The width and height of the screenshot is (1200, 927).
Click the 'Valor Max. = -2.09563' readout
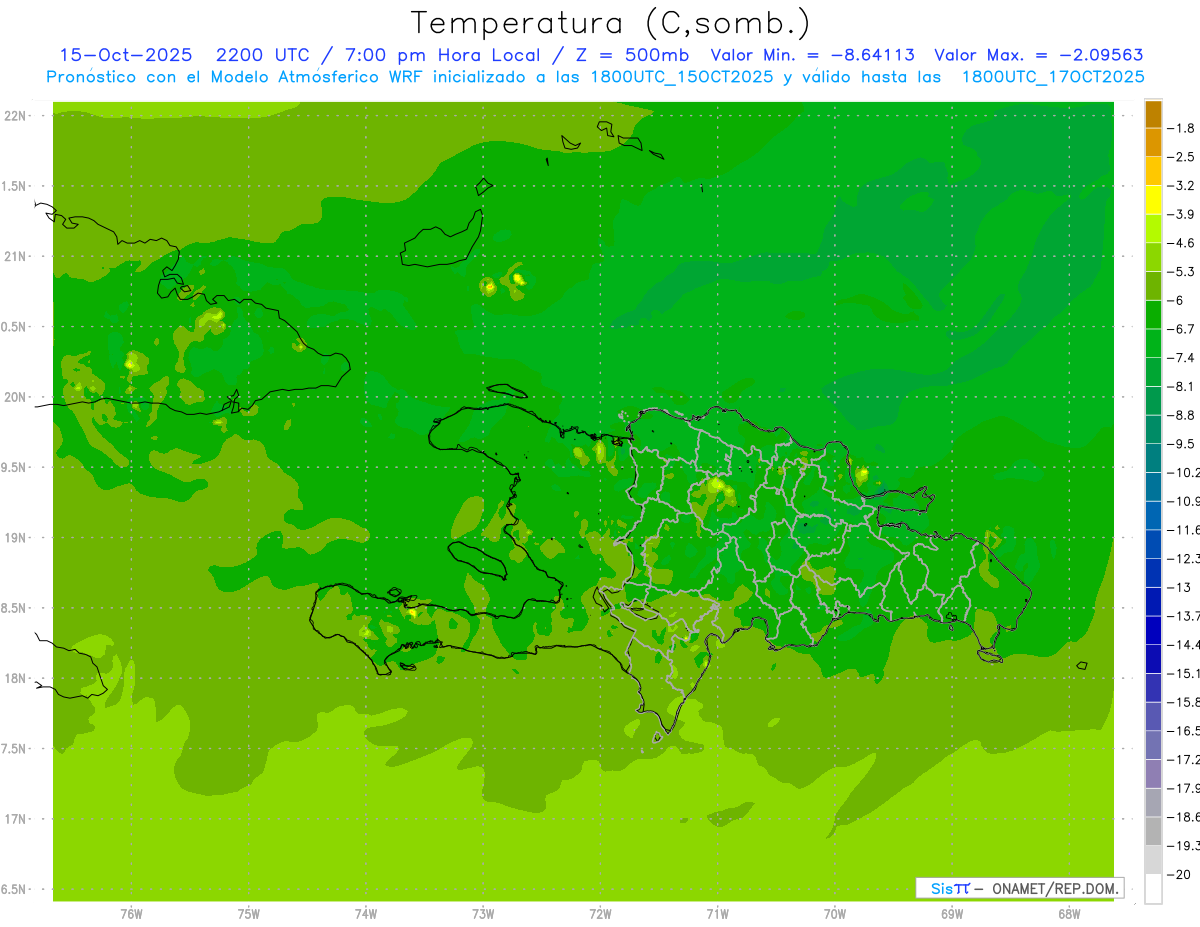point(1038,55)
